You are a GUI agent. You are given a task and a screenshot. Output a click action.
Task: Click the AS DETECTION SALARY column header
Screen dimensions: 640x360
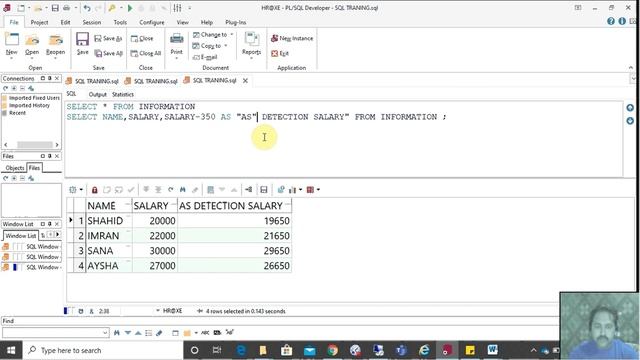click(x=234, y=206)
